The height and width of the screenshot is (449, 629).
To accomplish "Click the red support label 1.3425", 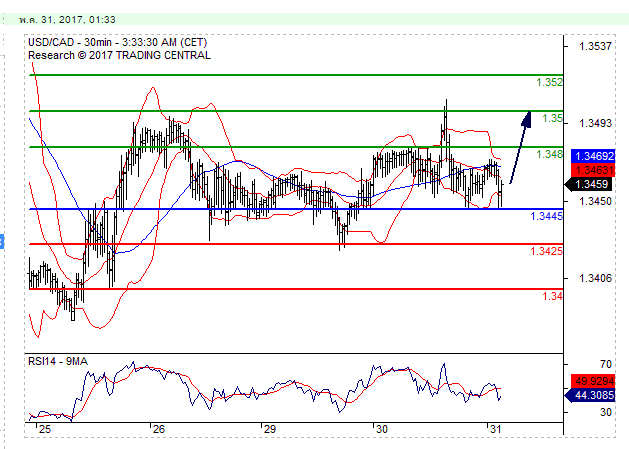I will [547, 251].
